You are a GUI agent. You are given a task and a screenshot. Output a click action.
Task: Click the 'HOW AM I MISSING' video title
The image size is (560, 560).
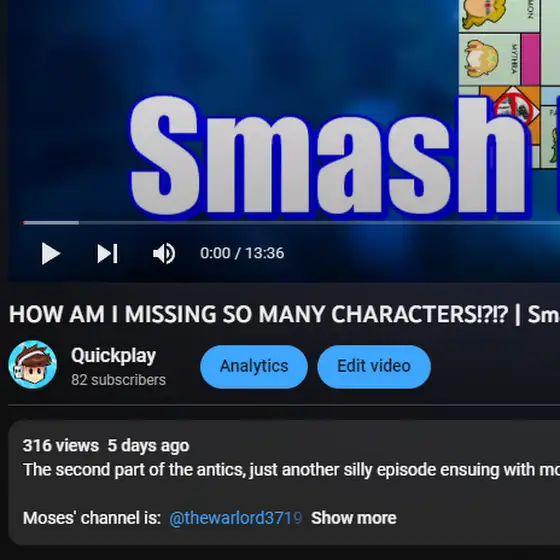(284, 315)
